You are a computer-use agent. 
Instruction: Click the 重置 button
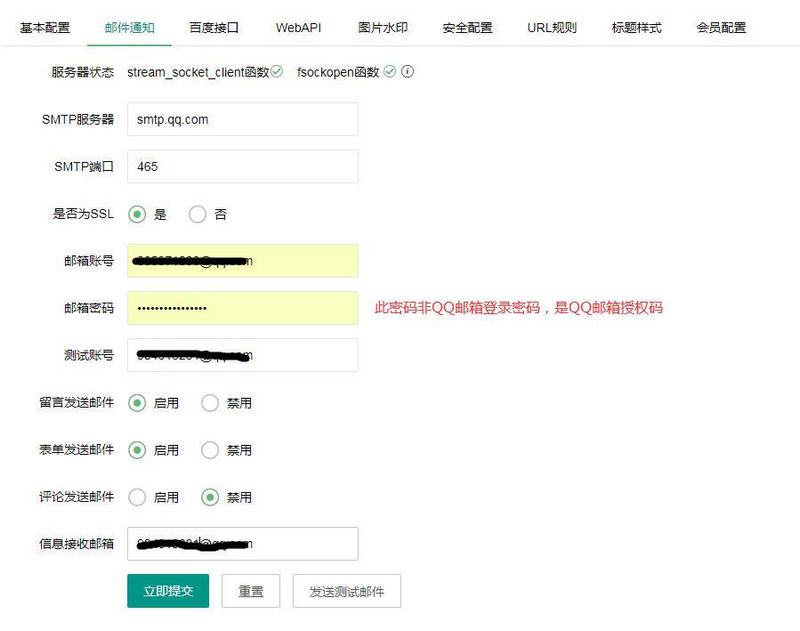pos(251,591)
